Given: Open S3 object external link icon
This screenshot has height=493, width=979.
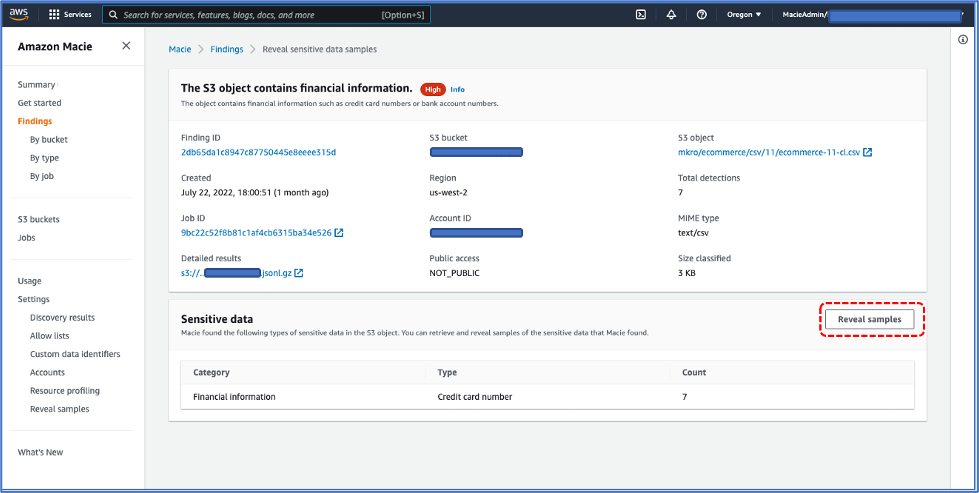Looking at the screenshot, I should coord(868,152).
